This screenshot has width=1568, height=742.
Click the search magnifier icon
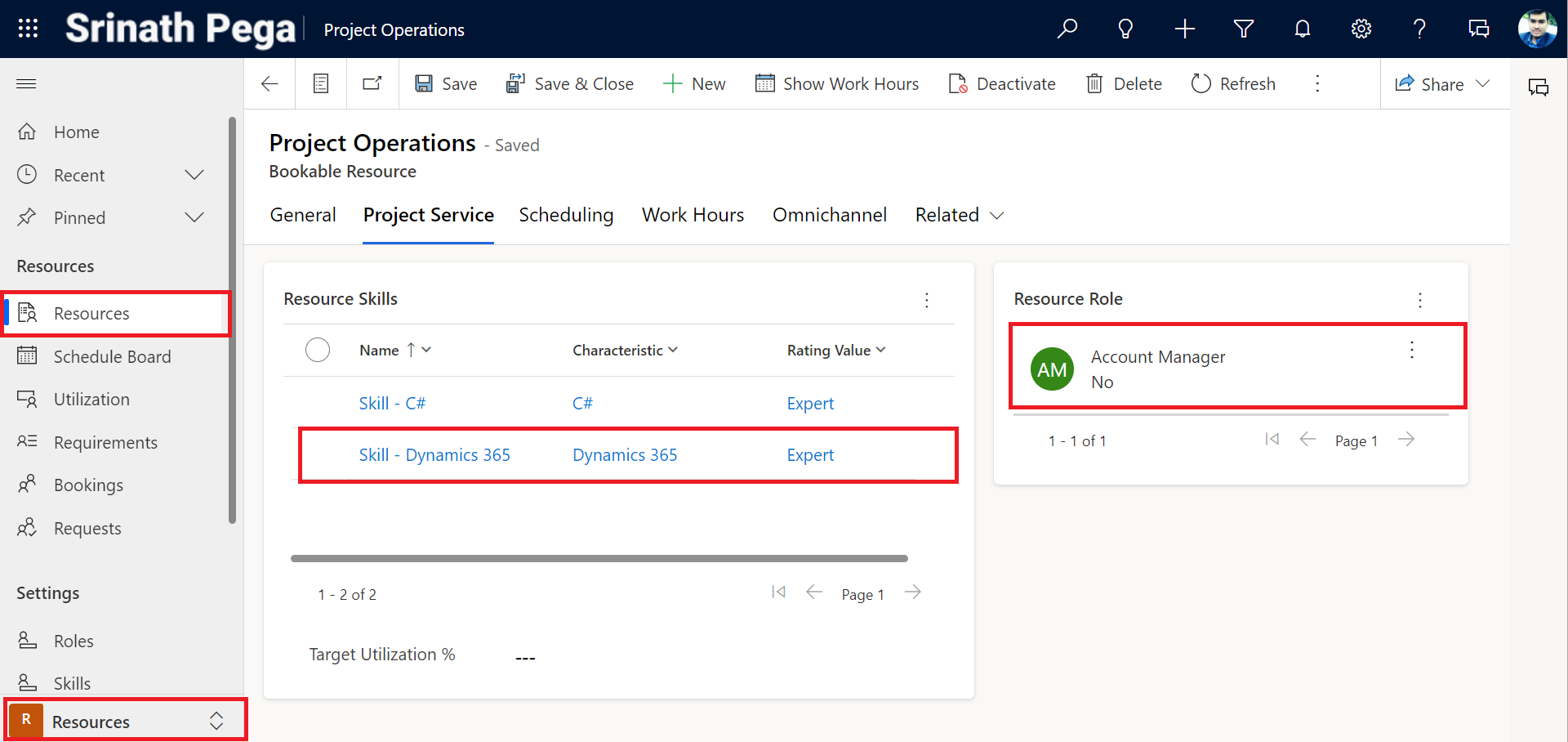(1067, 29)
